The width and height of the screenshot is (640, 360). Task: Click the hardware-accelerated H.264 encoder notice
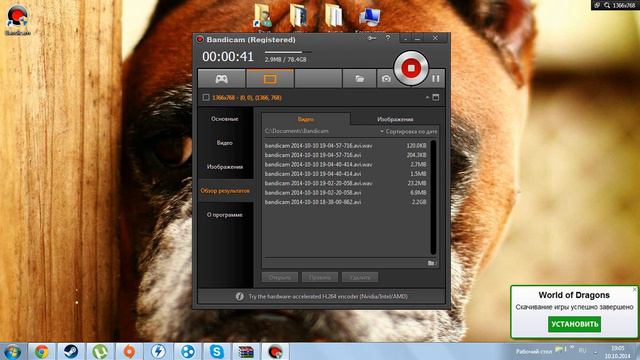(328, 297)
